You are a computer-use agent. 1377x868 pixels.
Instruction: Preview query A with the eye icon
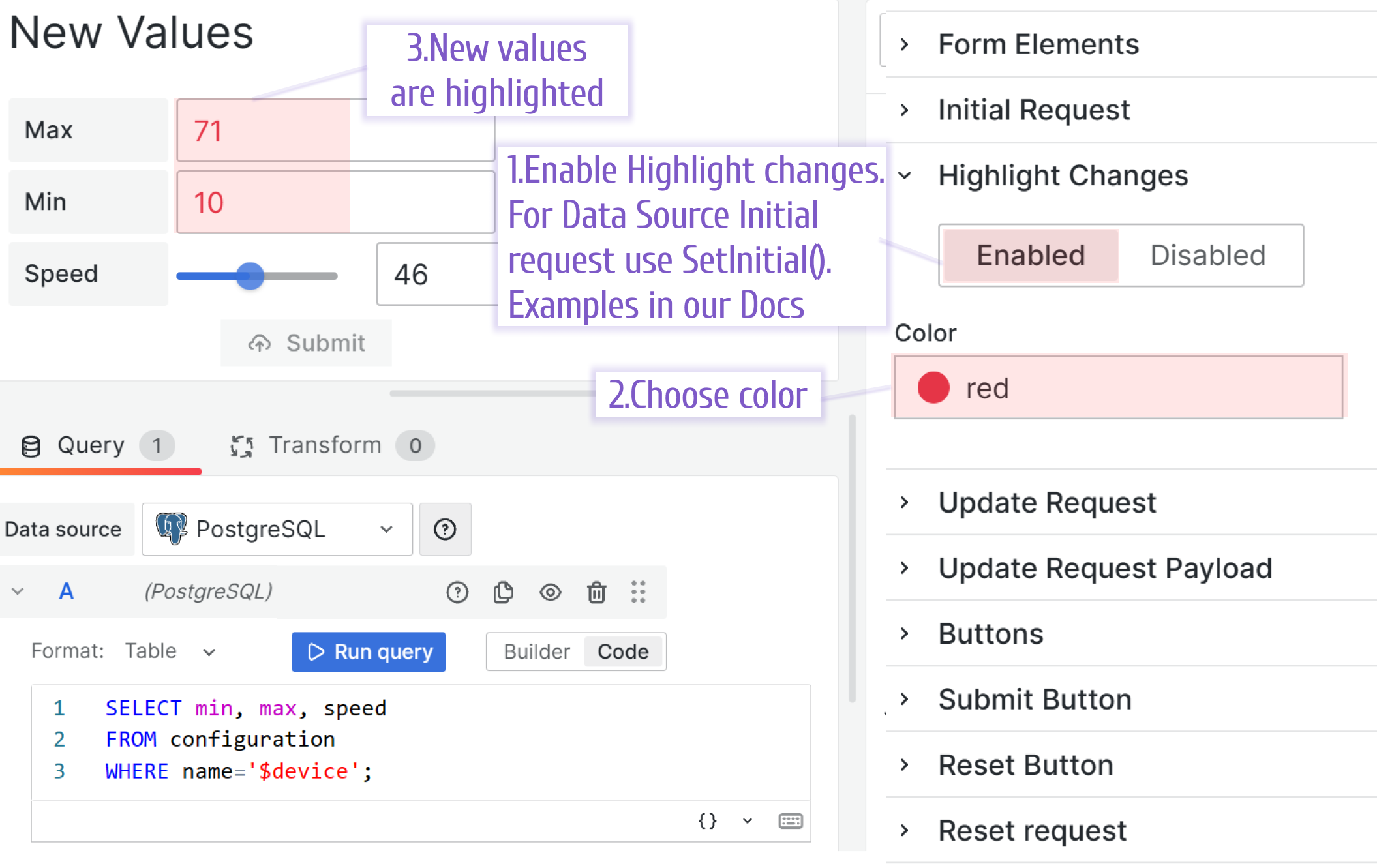point(550,592)
